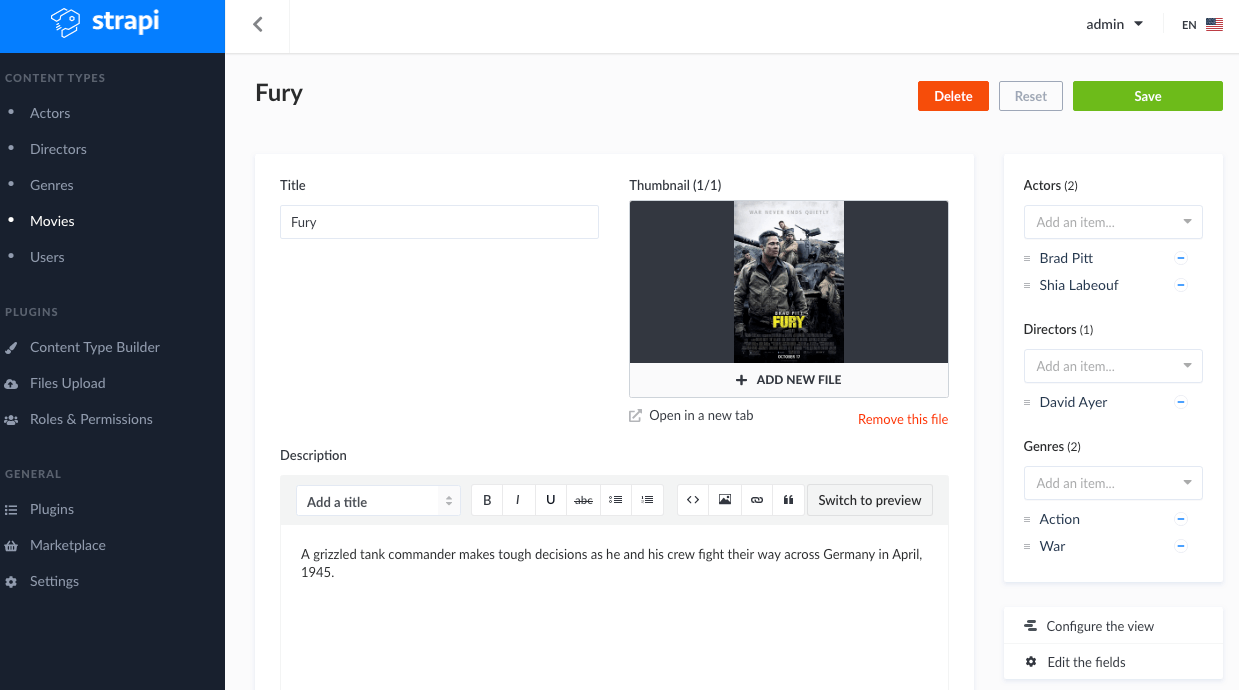1239x690 pixels.
Task: Open the Actors add-item dropdown
Action: [x=1112, y=221]
